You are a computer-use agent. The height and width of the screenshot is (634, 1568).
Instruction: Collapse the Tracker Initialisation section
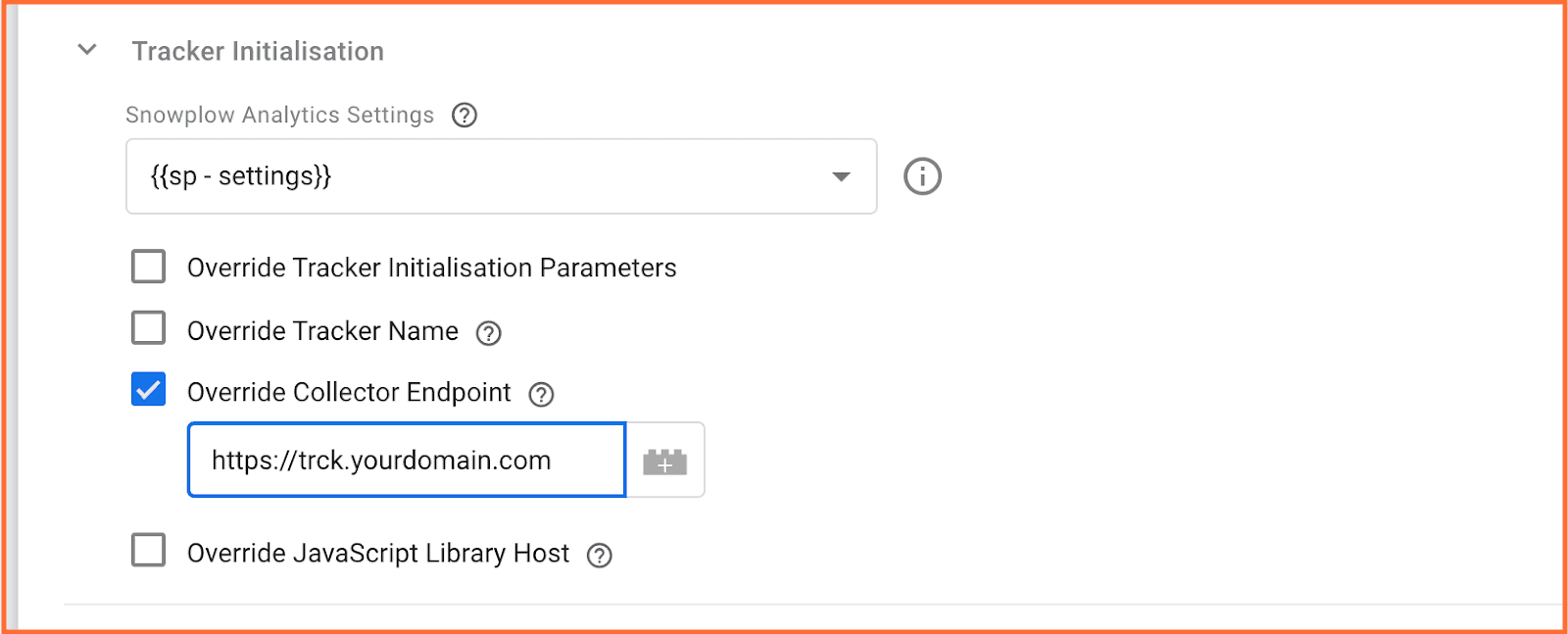pos(86,49)
